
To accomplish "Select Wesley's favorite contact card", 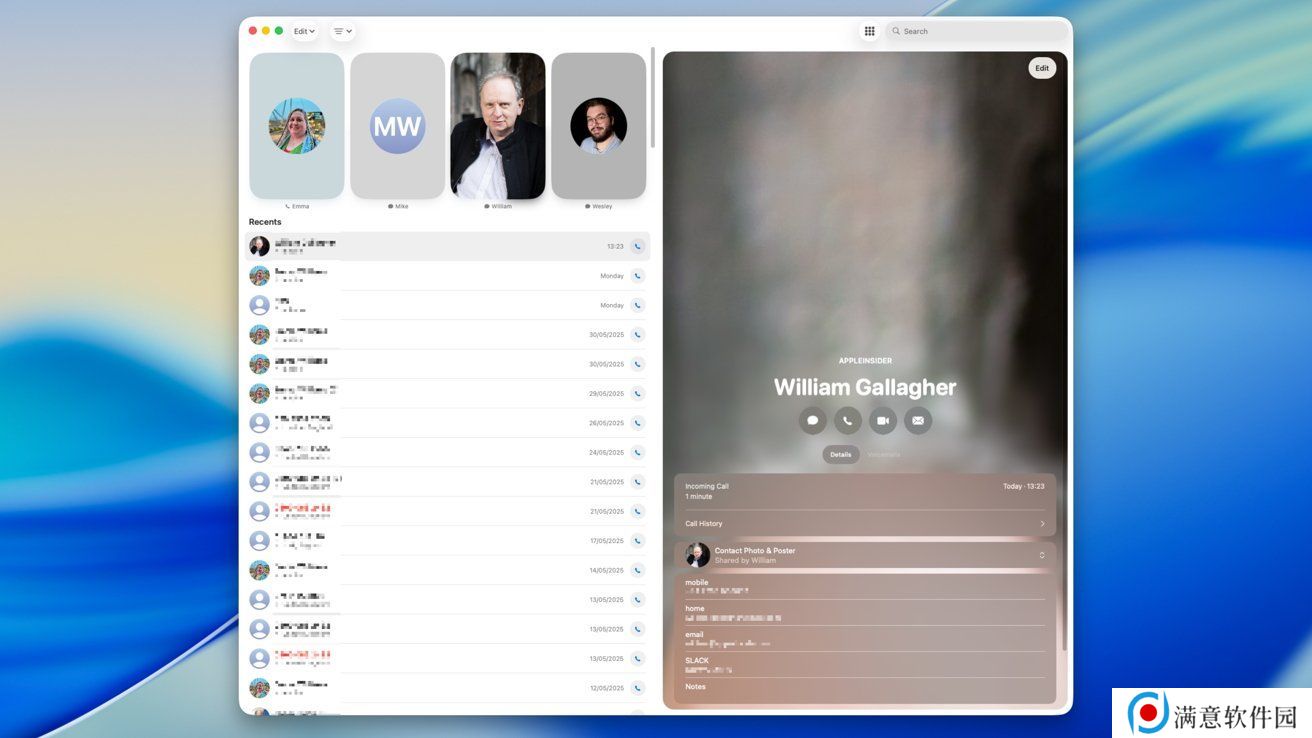I will 598,126.
